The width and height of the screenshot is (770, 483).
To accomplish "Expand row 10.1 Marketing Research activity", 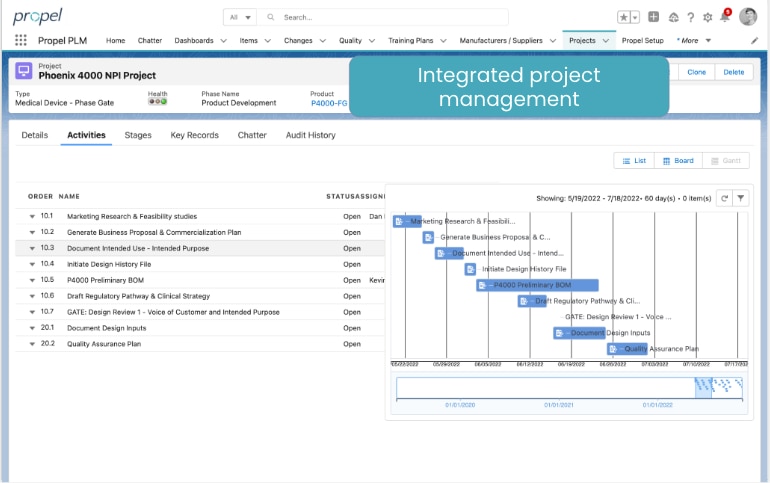I will (32, 216).
